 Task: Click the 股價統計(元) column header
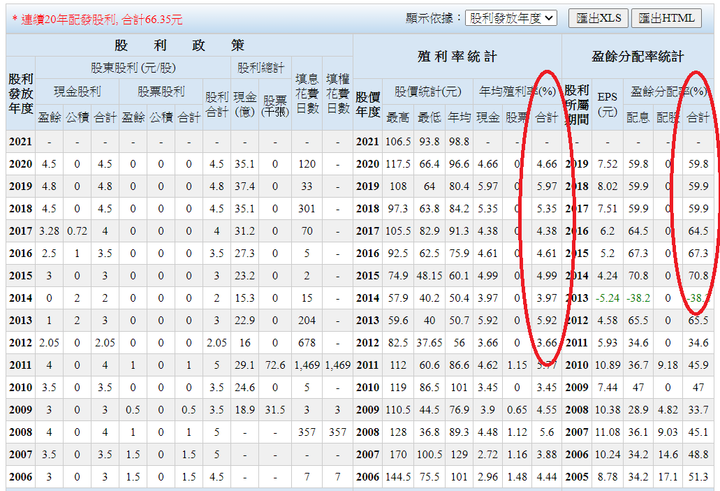(428, 91)
